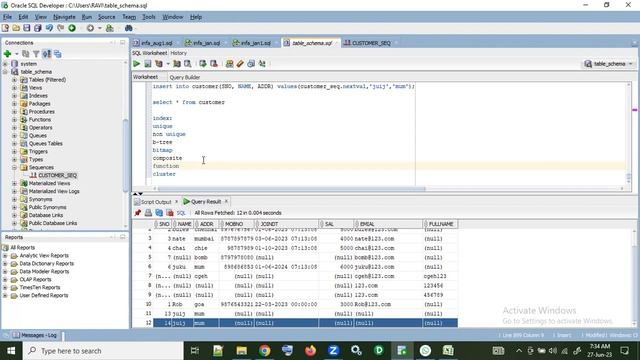Click the FULLNAME column header
Image resolution: width=640 pixels, height=360 pixels.
click(440, 224)
